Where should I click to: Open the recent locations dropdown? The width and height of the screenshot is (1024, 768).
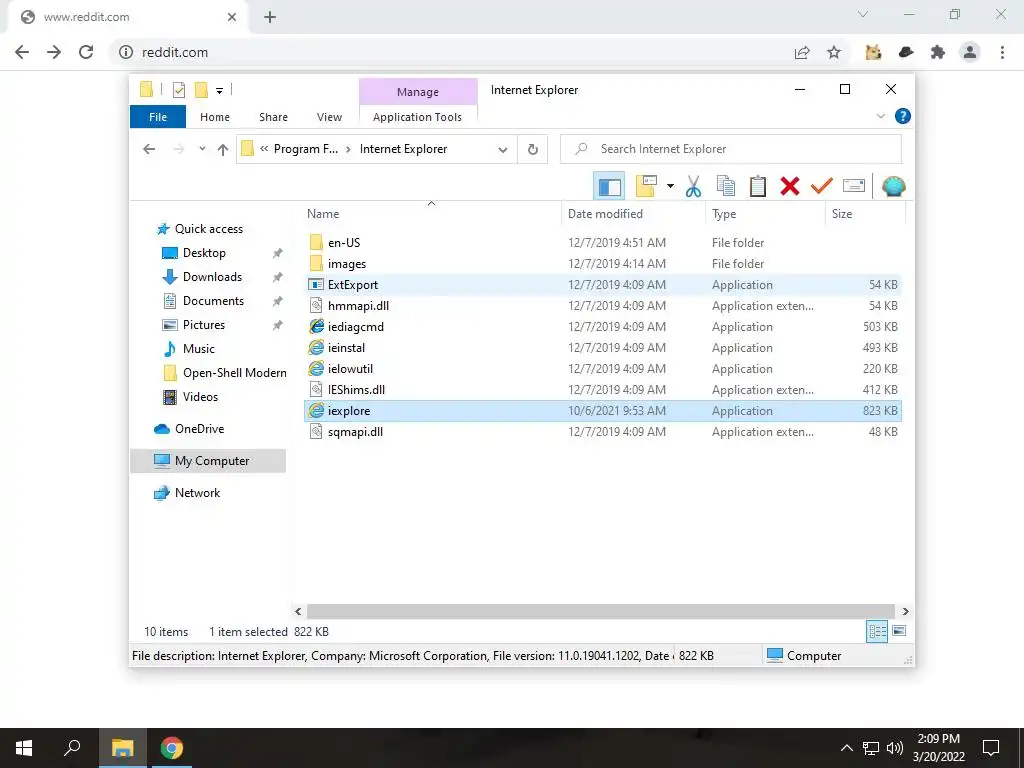click(202, 150)
